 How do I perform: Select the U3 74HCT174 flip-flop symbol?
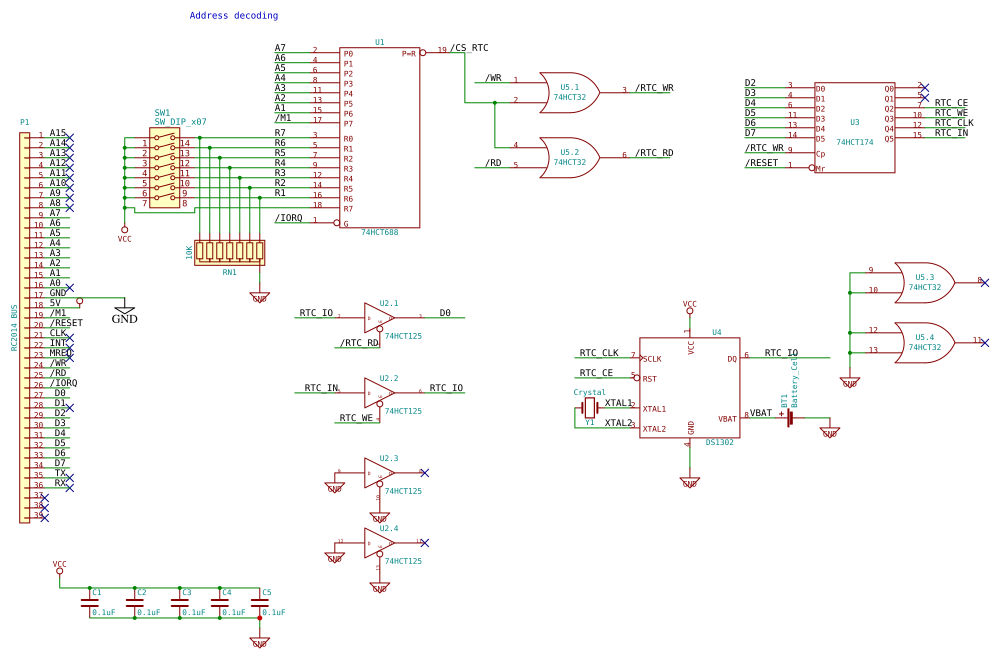[x=855, y=125]
